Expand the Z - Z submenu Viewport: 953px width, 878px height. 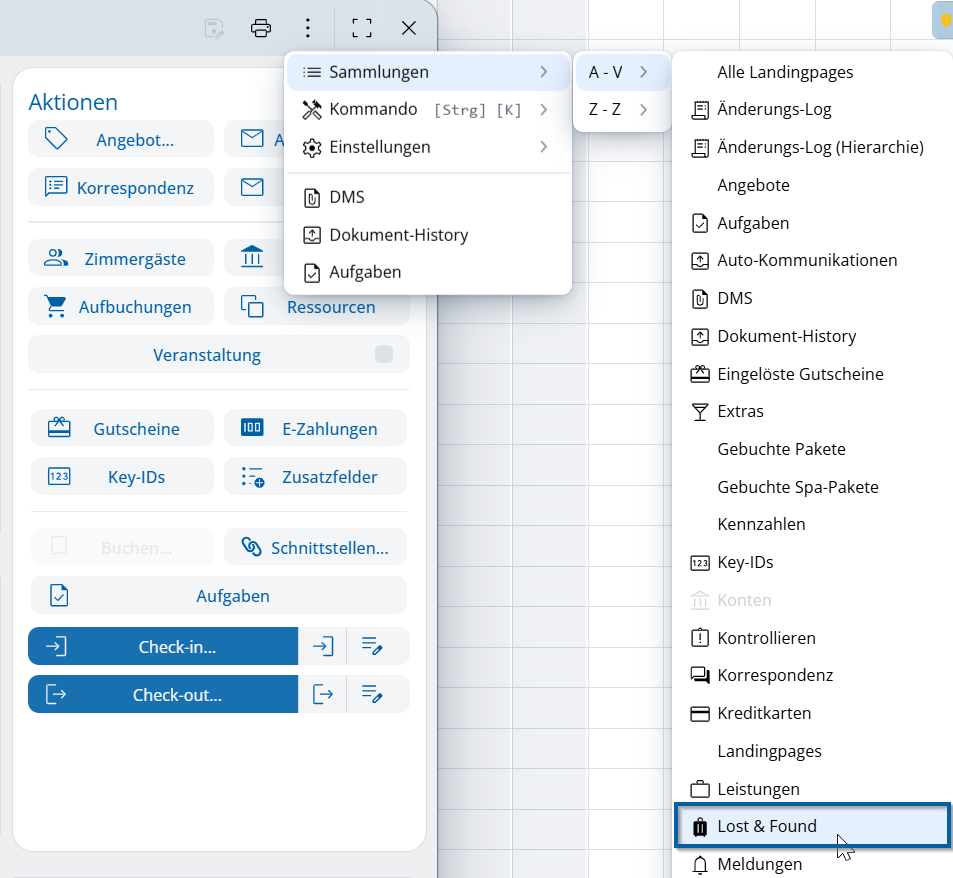click(620, 109)
